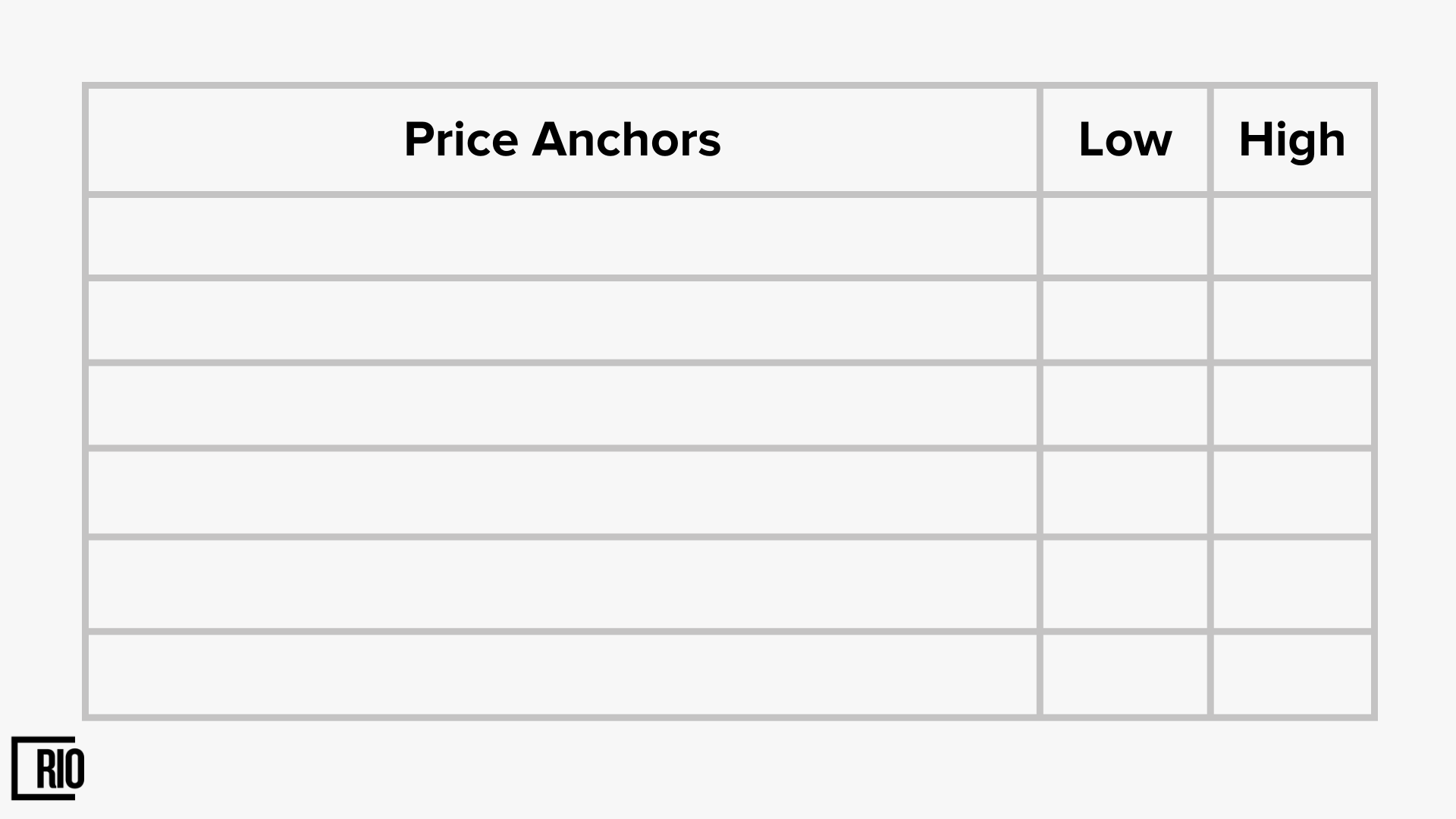This screenshot has height=819, width=1456.
Task: Click third row High cell
Action: coord(1292,406)
